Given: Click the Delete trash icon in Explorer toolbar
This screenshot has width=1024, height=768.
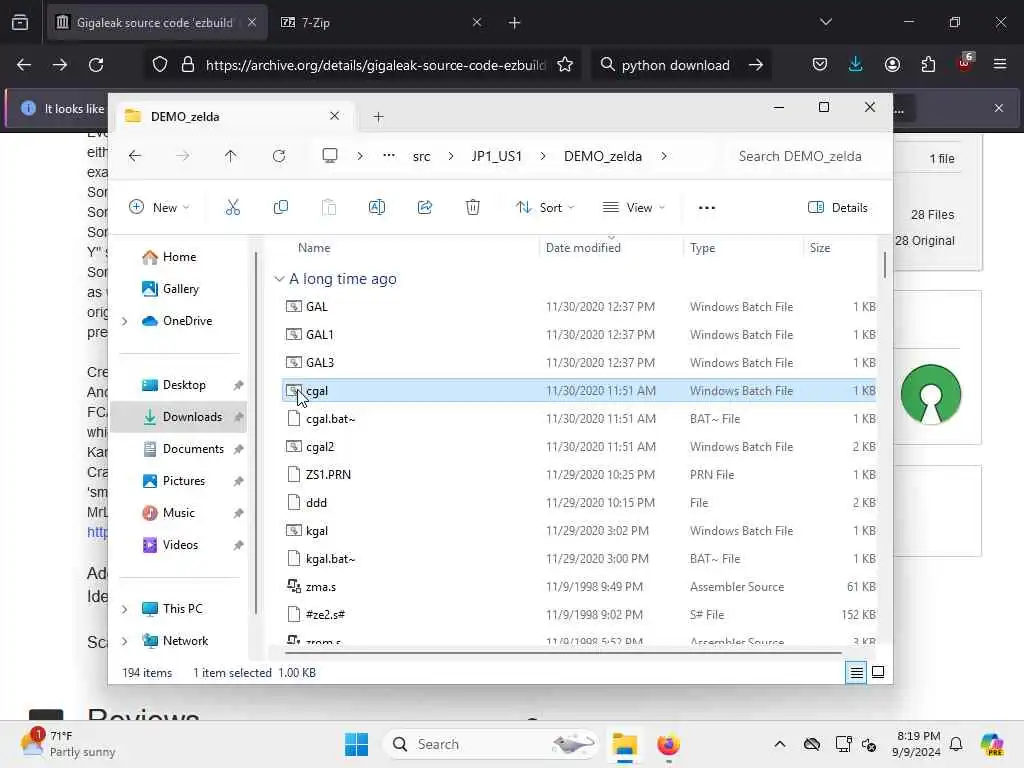Looking at the screenshot, I should (473, 208).
